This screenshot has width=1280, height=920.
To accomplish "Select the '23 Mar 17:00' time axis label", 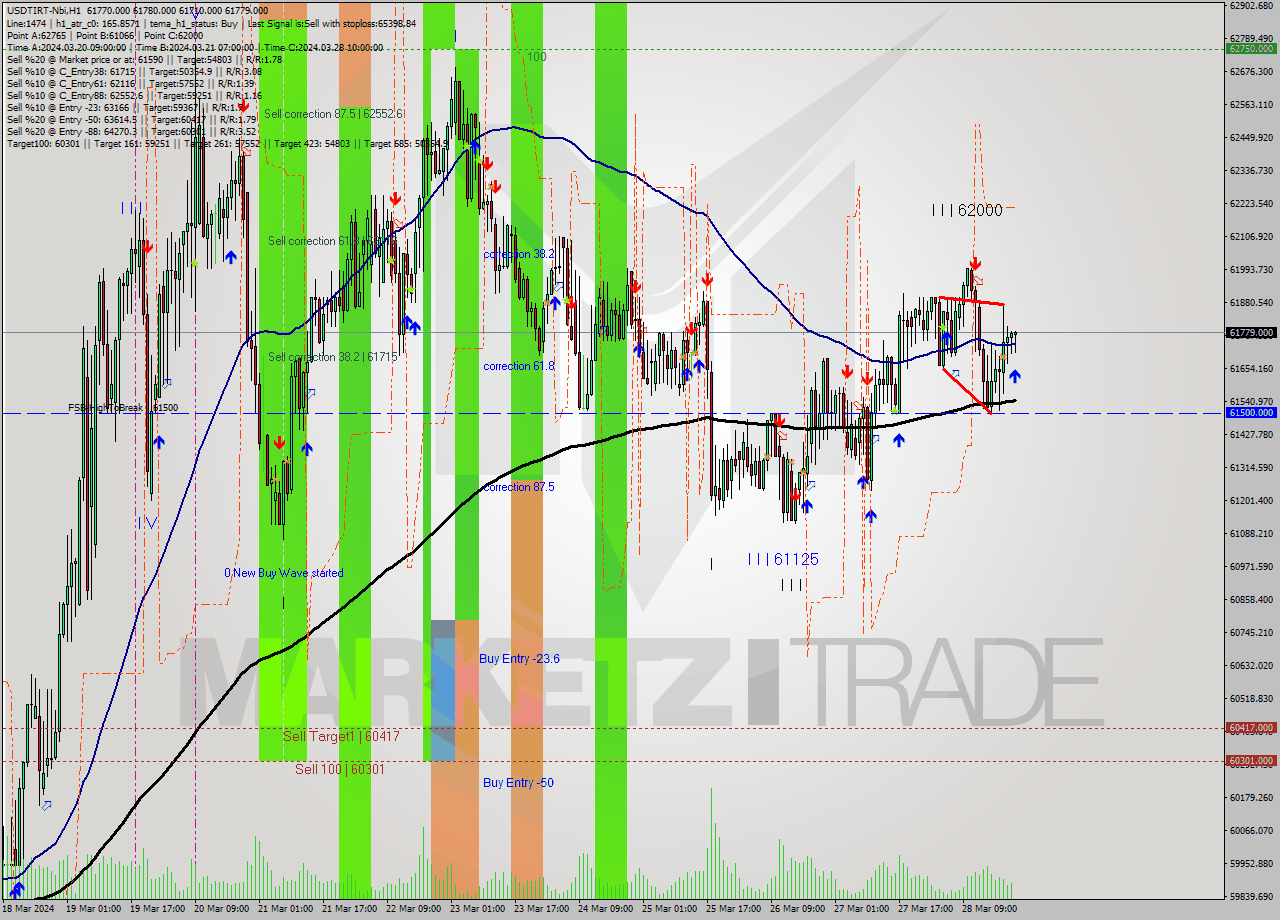I will (541, 910).
